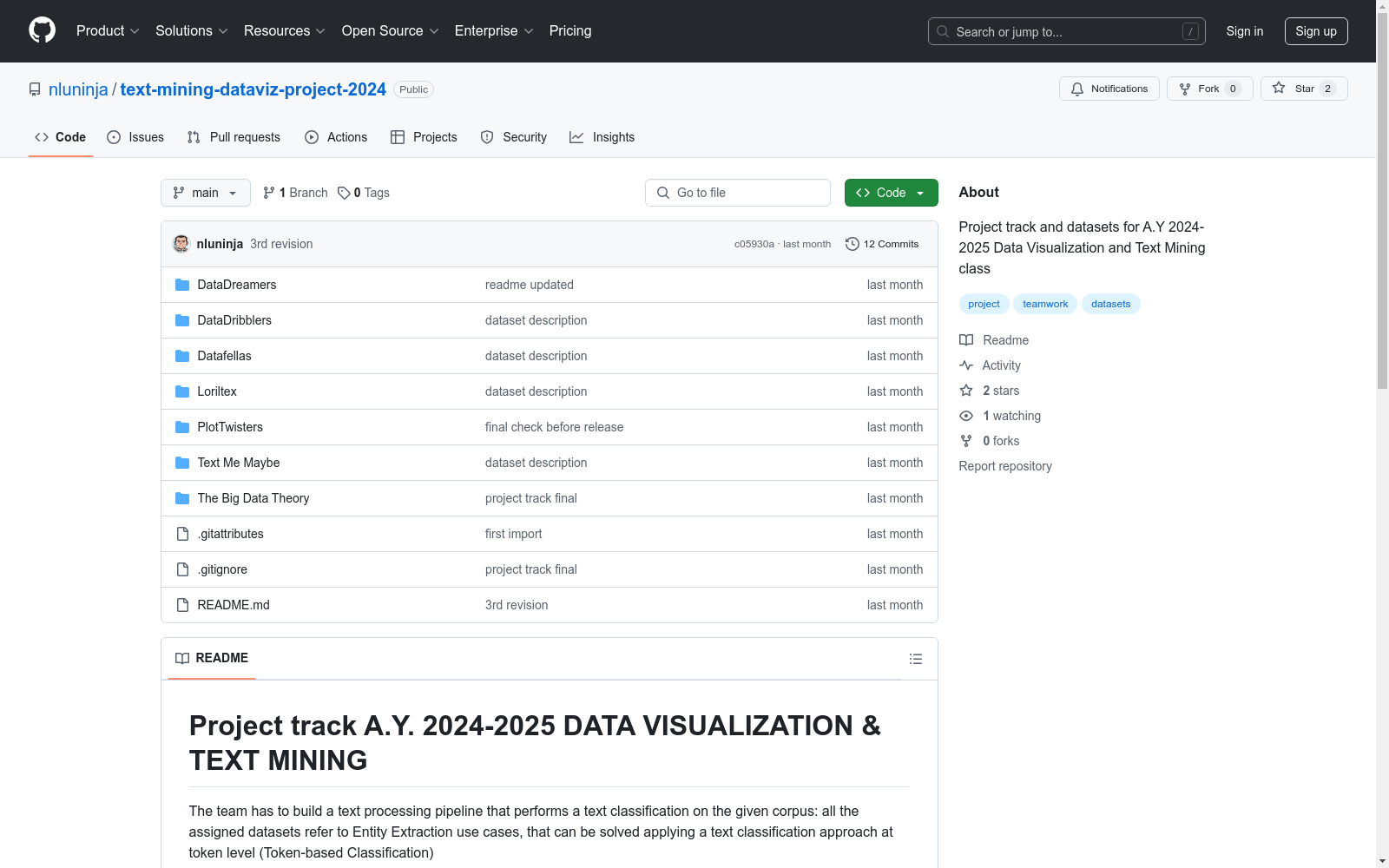Open 'readme updated' commit message
The width and height of the screenshot is (1389, 868).
pyautogui.click(x=530, y=285)
